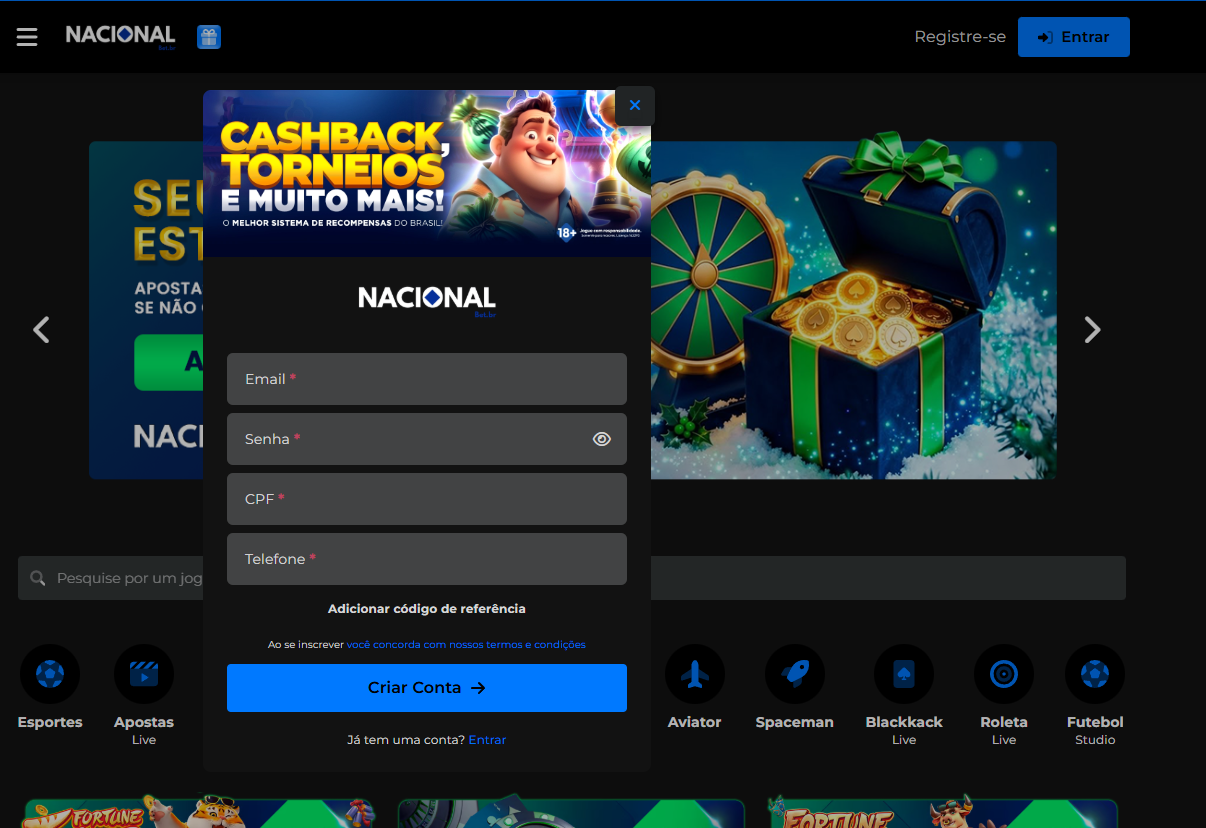Select the Blackjack Live card icon
The image size is (1206, 828).
904,674
